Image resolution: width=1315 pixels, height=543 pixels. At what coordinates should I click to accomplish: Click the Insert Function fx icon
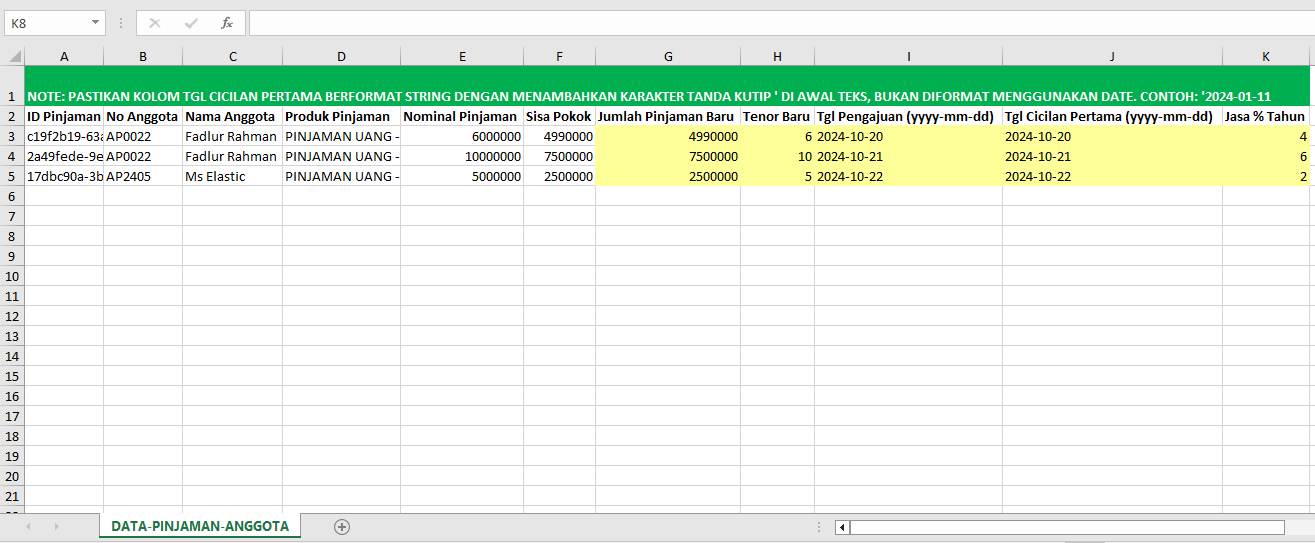pos(227,23)
